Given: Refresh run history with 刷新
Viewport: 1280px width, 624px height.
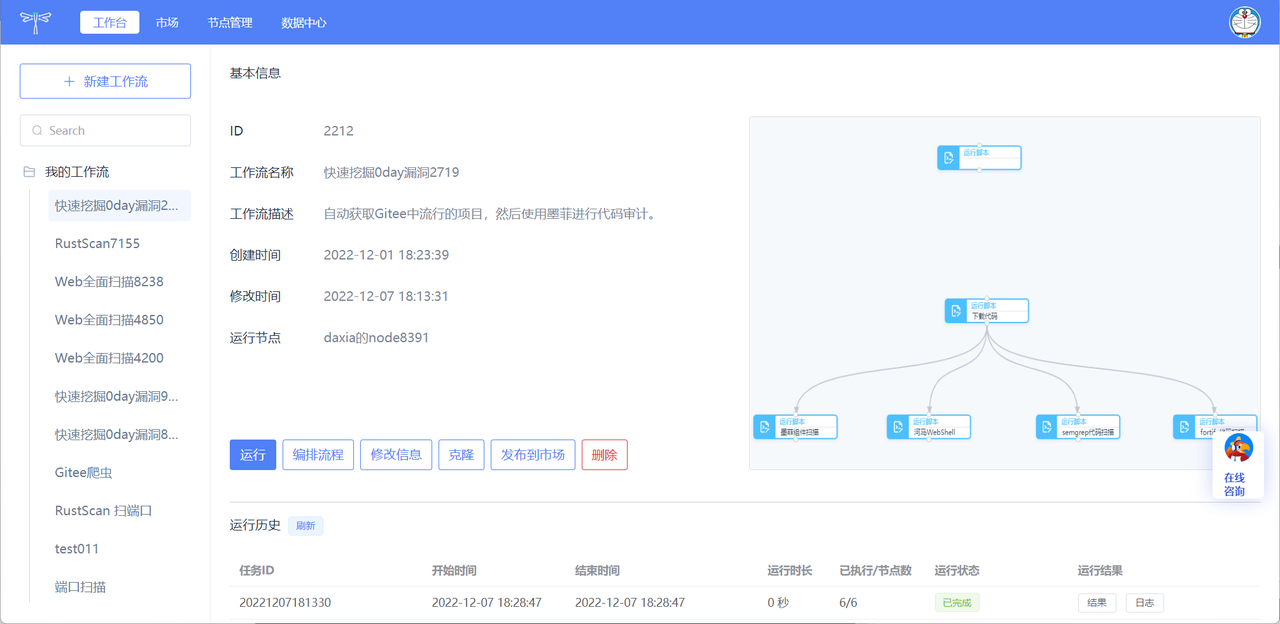Looking at the screenshot, I should point(306,526).
